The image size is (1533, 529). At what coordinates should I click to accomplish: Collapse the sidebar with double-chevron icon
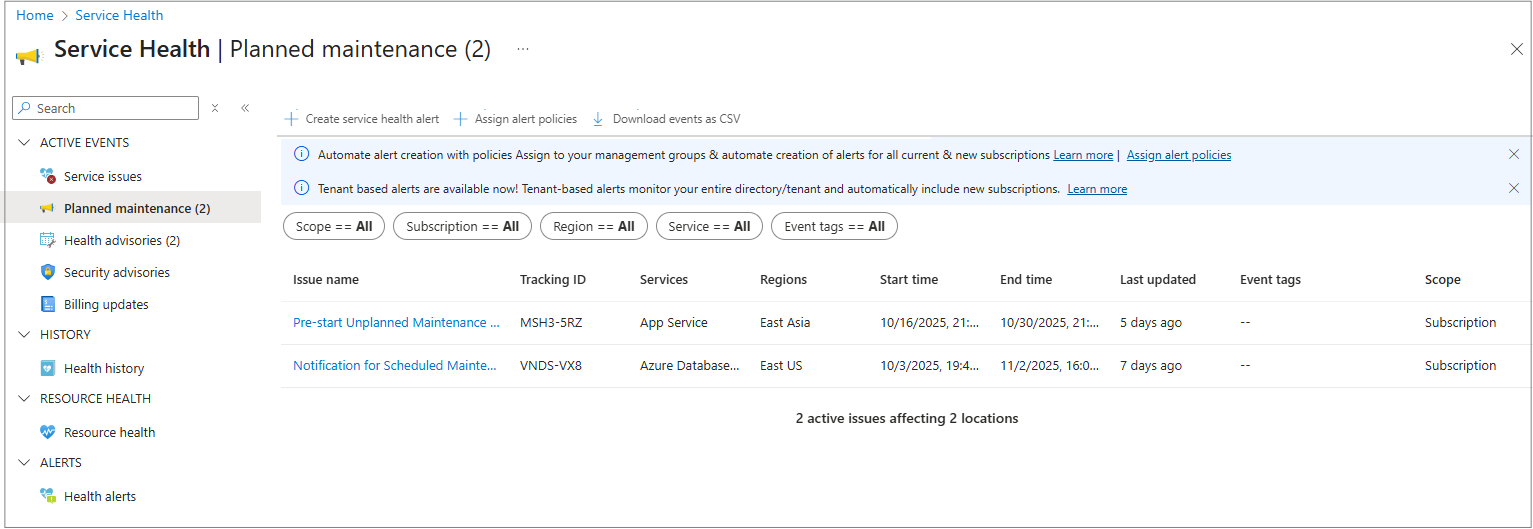pyautogui.click(x=245, y=108)
